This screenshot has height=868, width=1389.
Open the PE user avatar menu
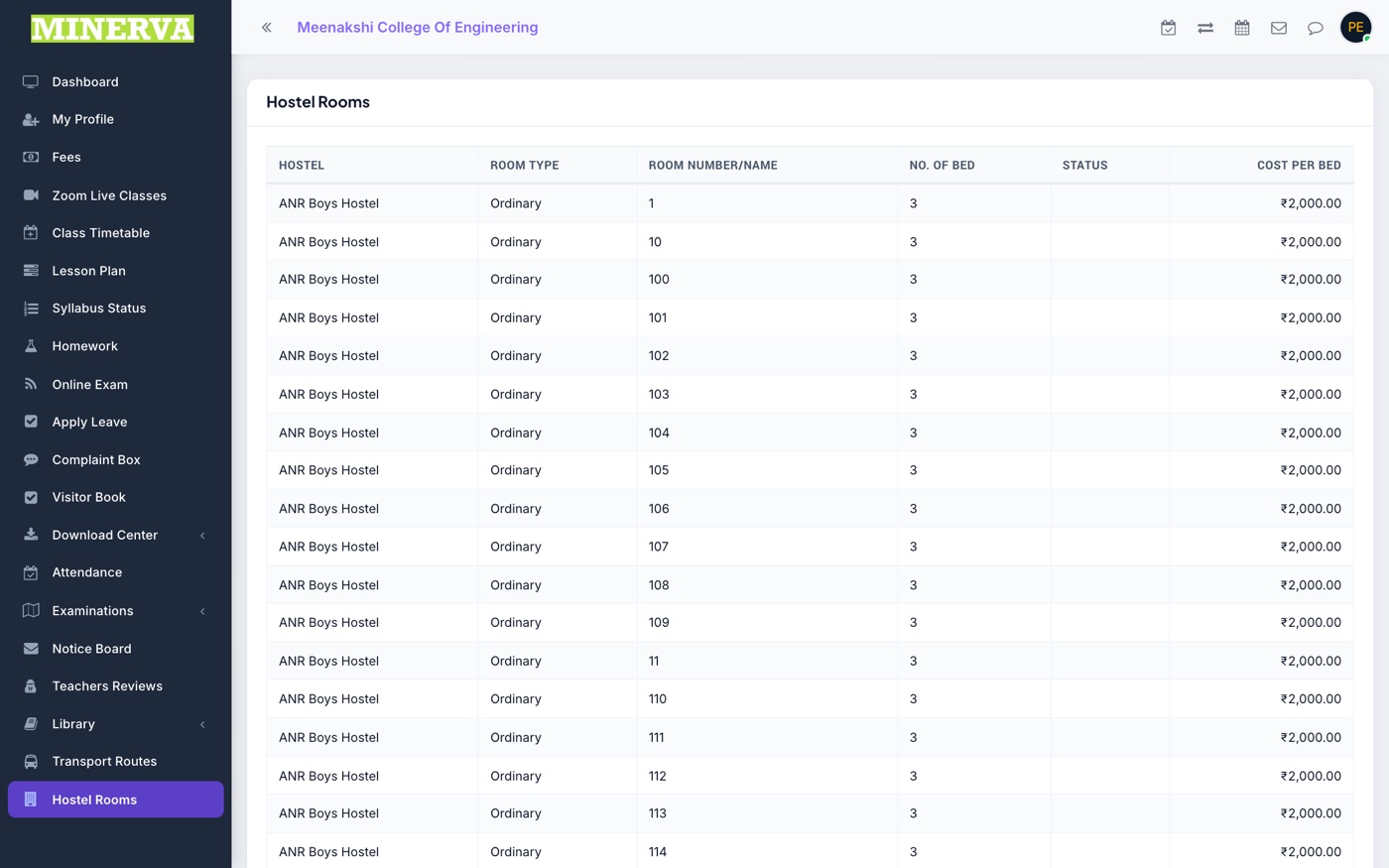coord(1356,28)
